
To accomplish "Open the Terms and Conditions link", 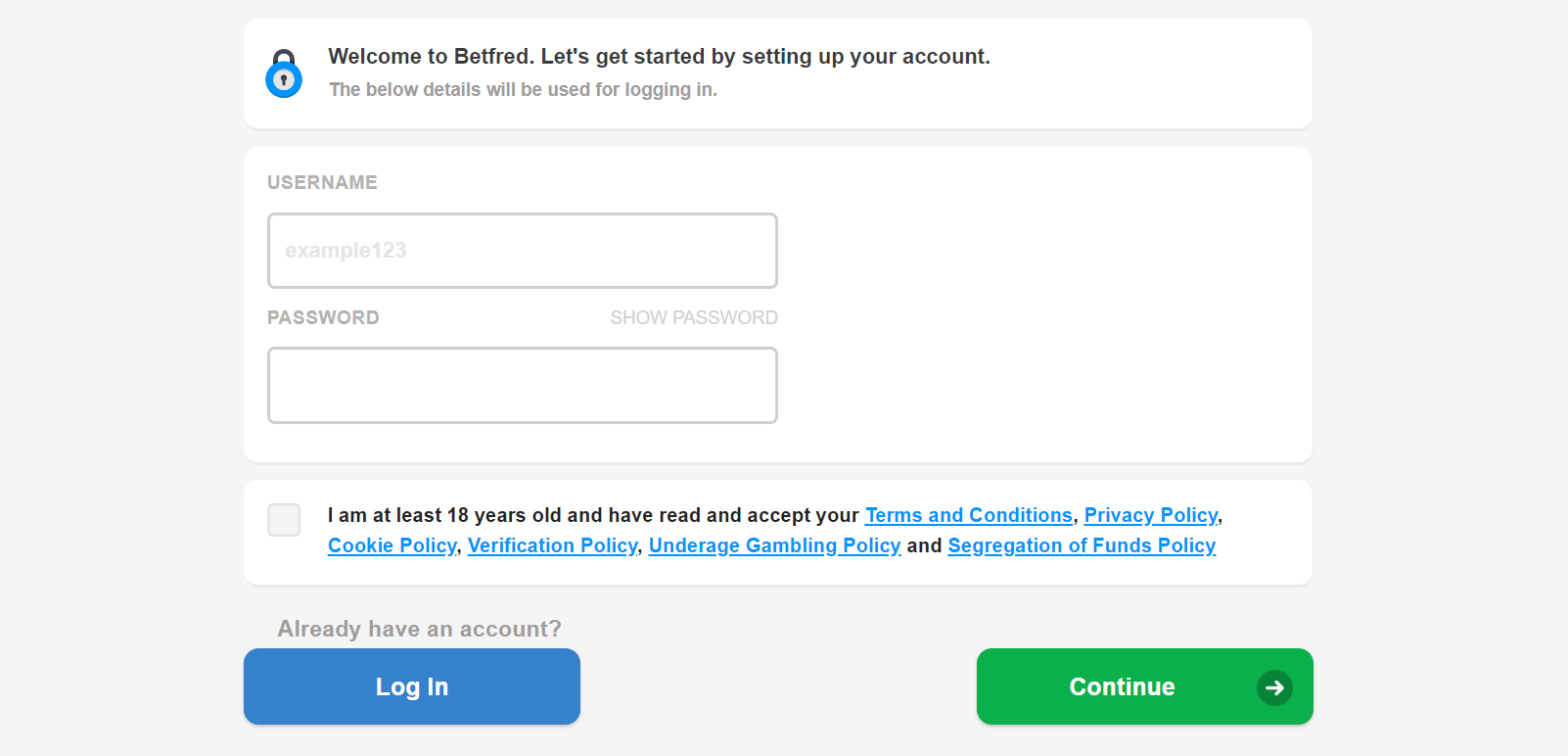I will tap(969, 515).
